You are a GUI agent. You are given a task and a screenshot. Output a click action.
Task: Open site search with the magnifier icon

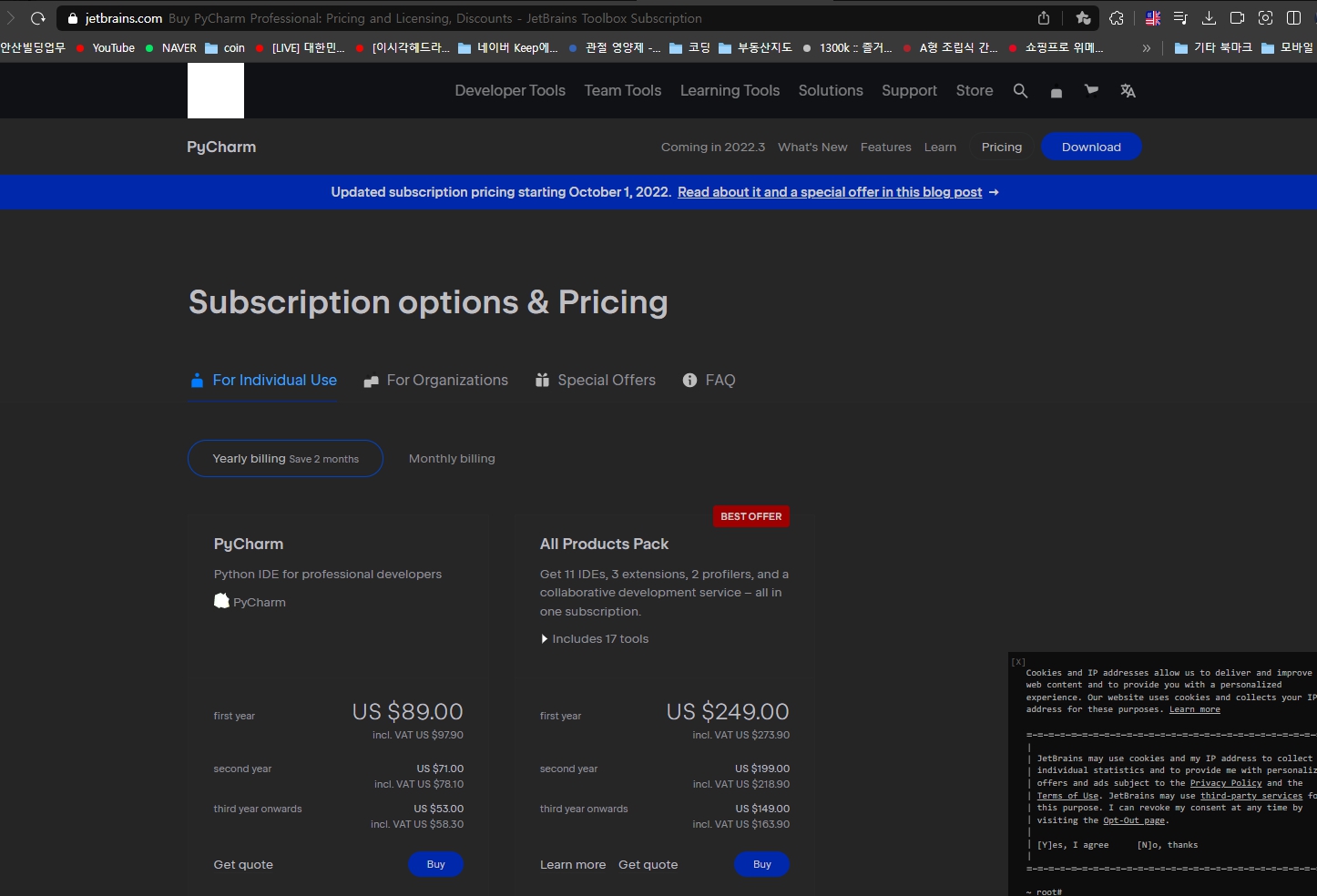(x=1021, y=91)
